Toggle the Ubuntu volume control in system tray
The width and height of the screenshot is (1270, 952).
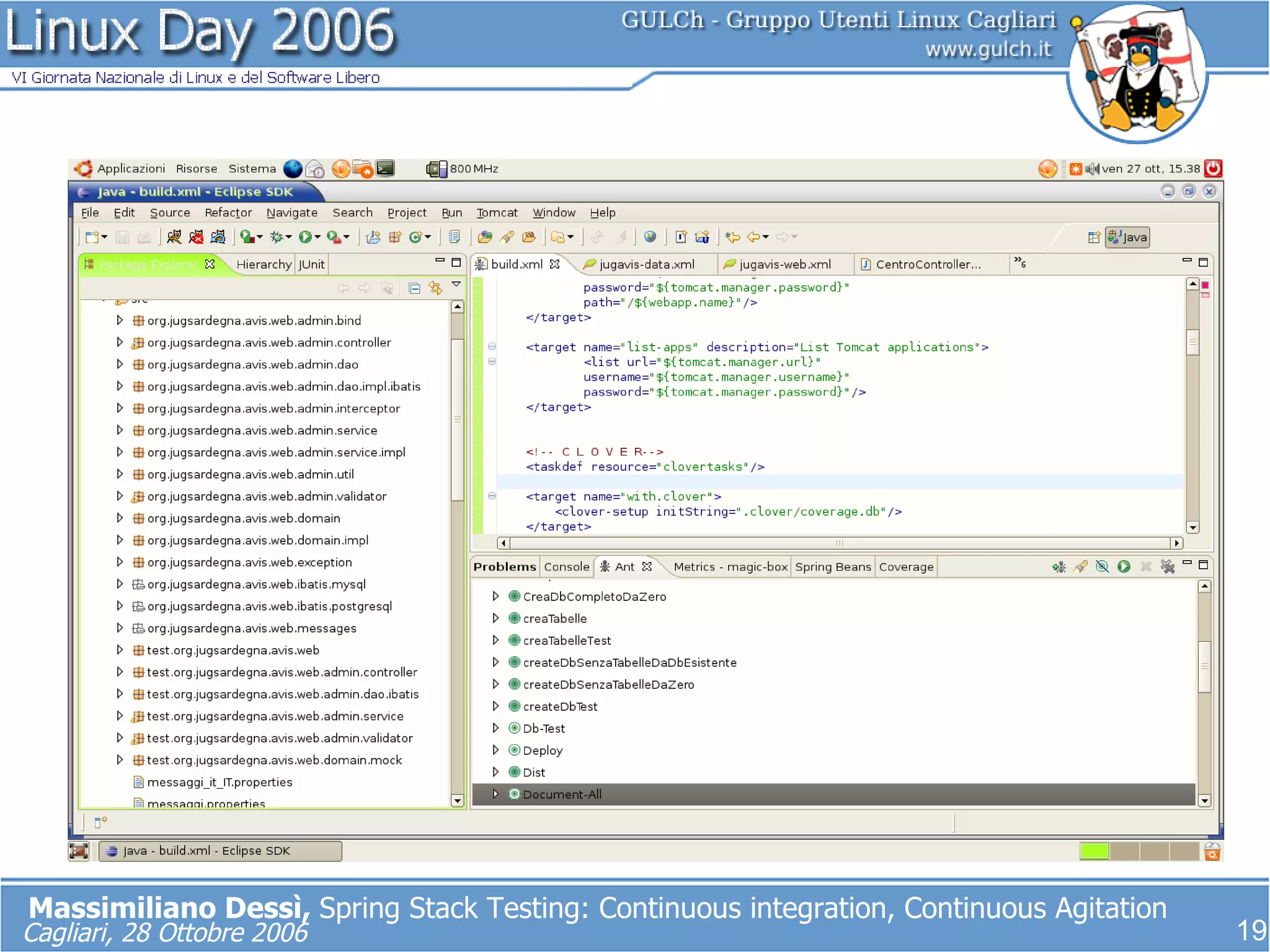click(1092, 169)
